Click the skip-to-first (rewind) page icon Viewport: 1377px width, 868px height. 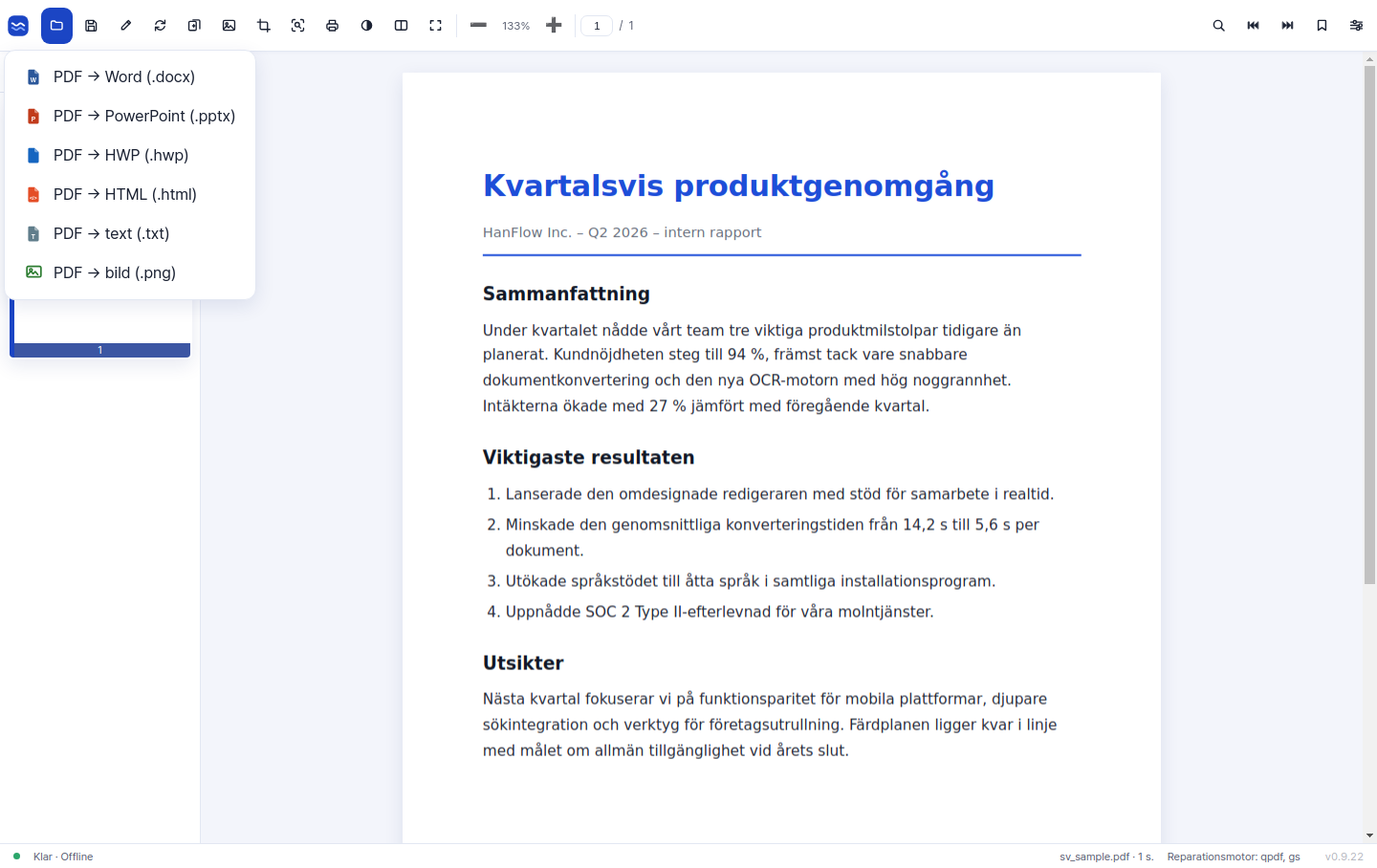click(x=1253, y=26)
